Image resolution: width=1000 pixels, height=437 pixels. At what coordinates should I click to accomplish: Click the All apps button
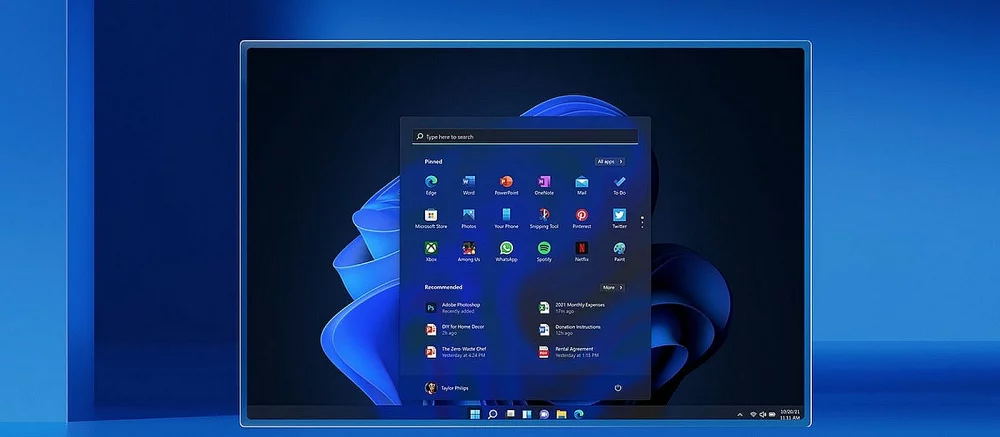pos(610,161)
